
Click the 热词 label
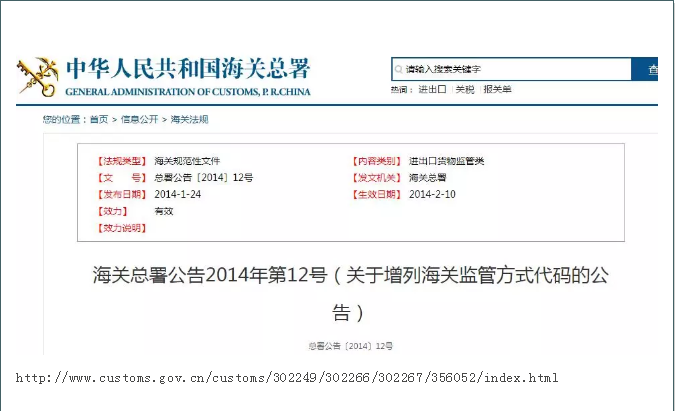pyautogui.click(x=402, y=89)
